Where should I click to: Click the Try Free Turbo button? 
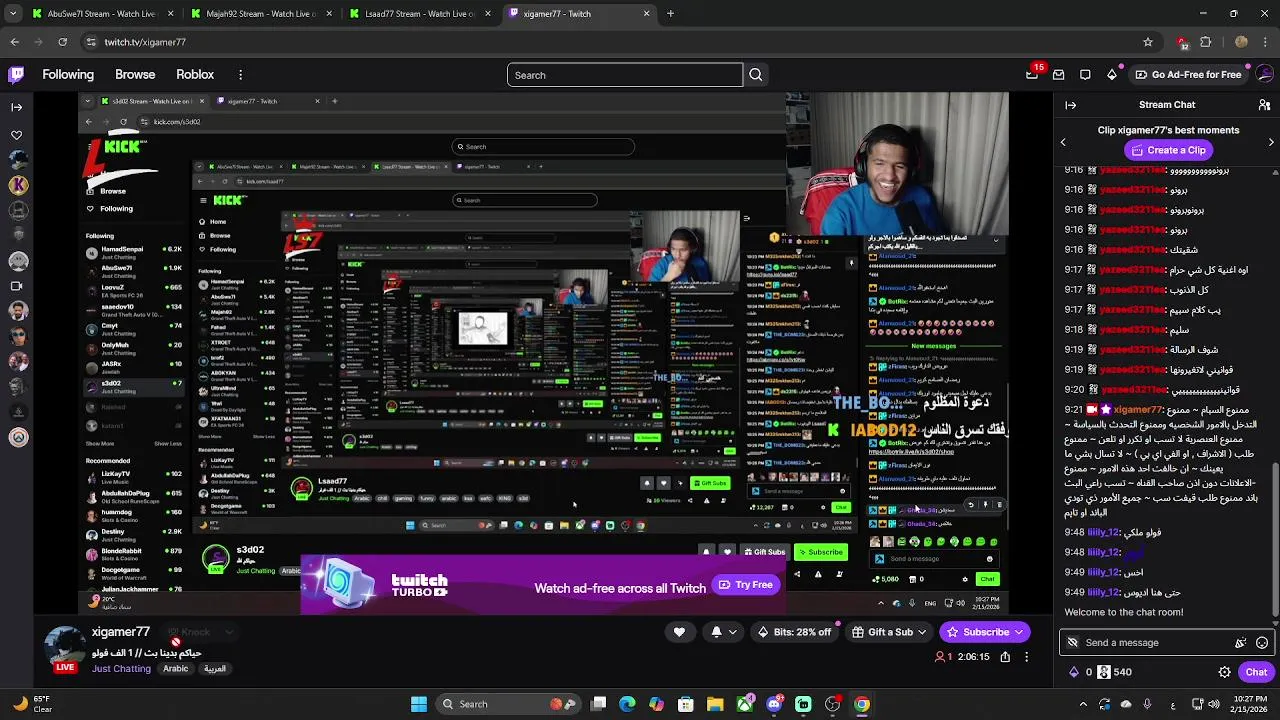pos(745,585)
